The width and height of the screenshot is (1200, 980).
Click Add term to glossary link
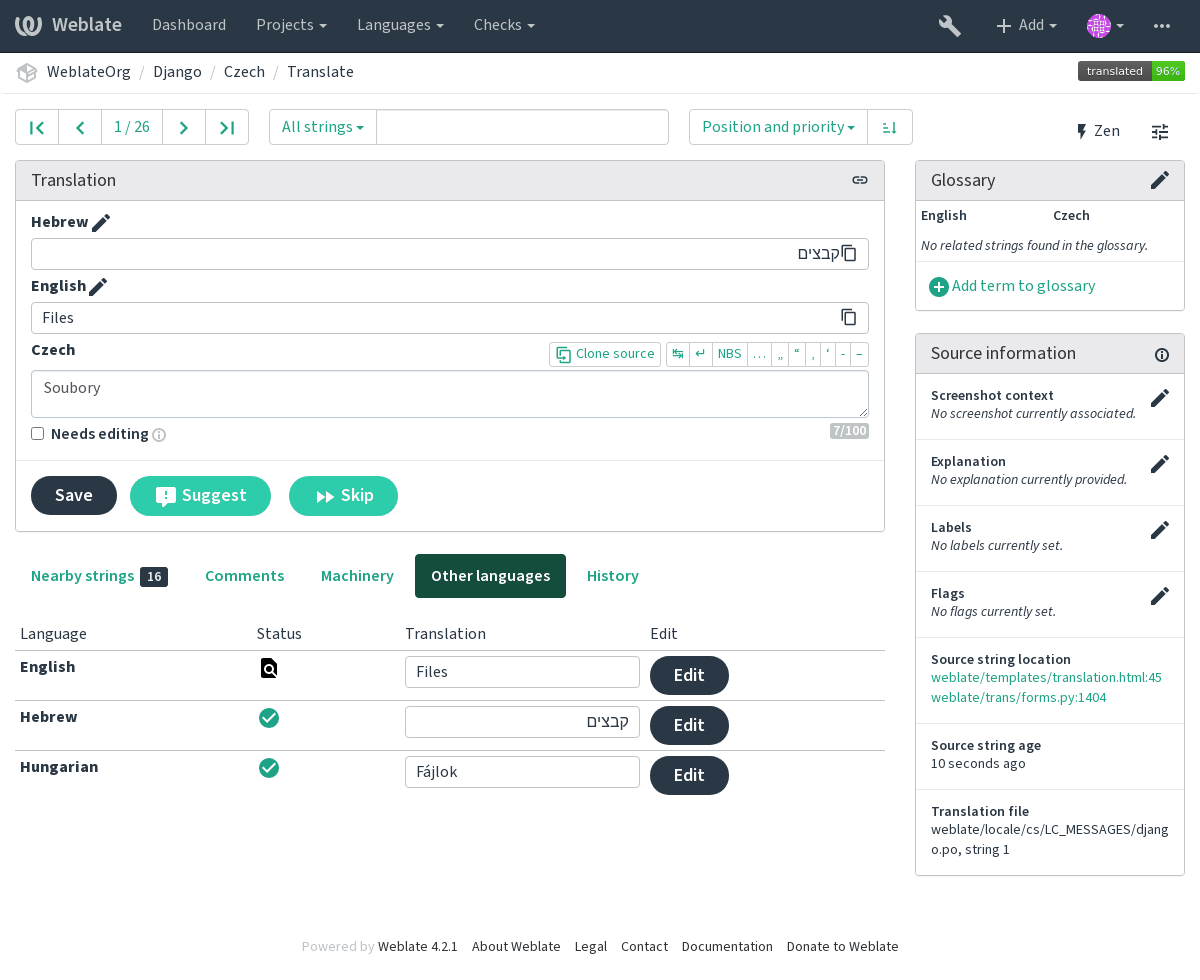(x=1012, y=286)
